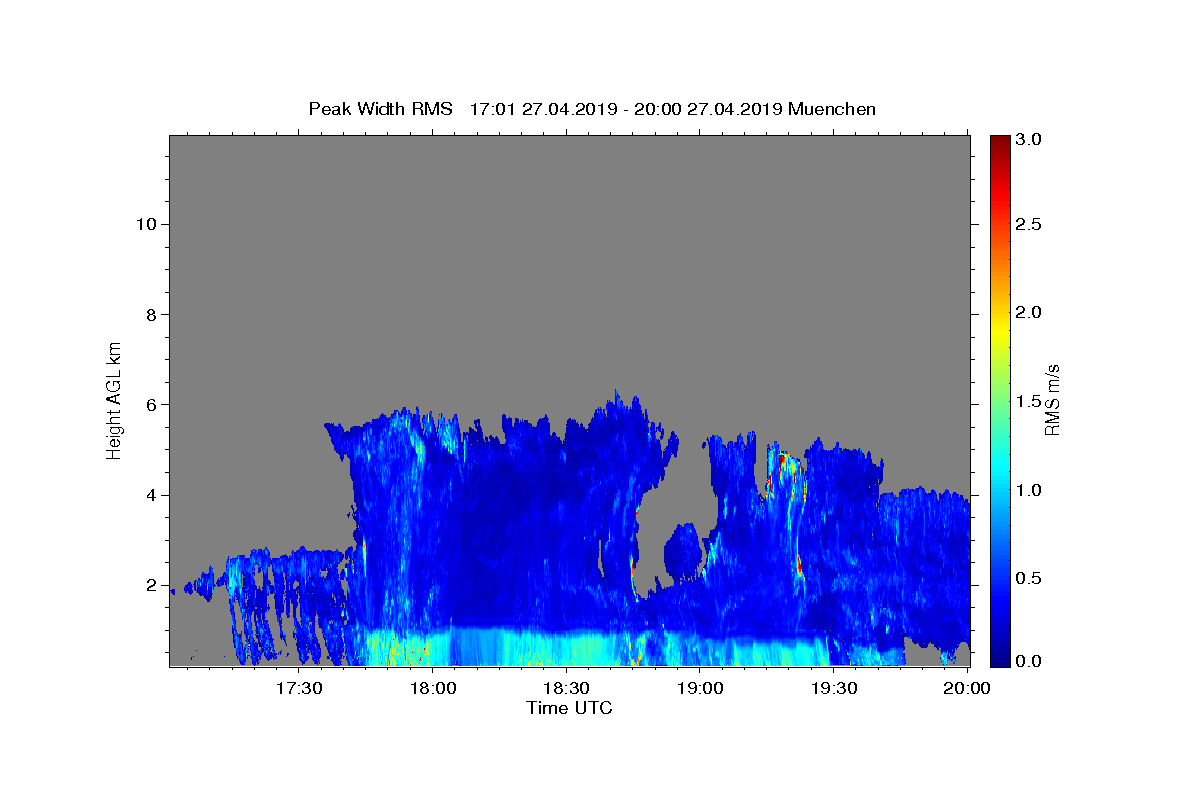This screenshot has width=1200, height=800.
Task: Click the 19:30 time tick label
Action: [834, 688]
